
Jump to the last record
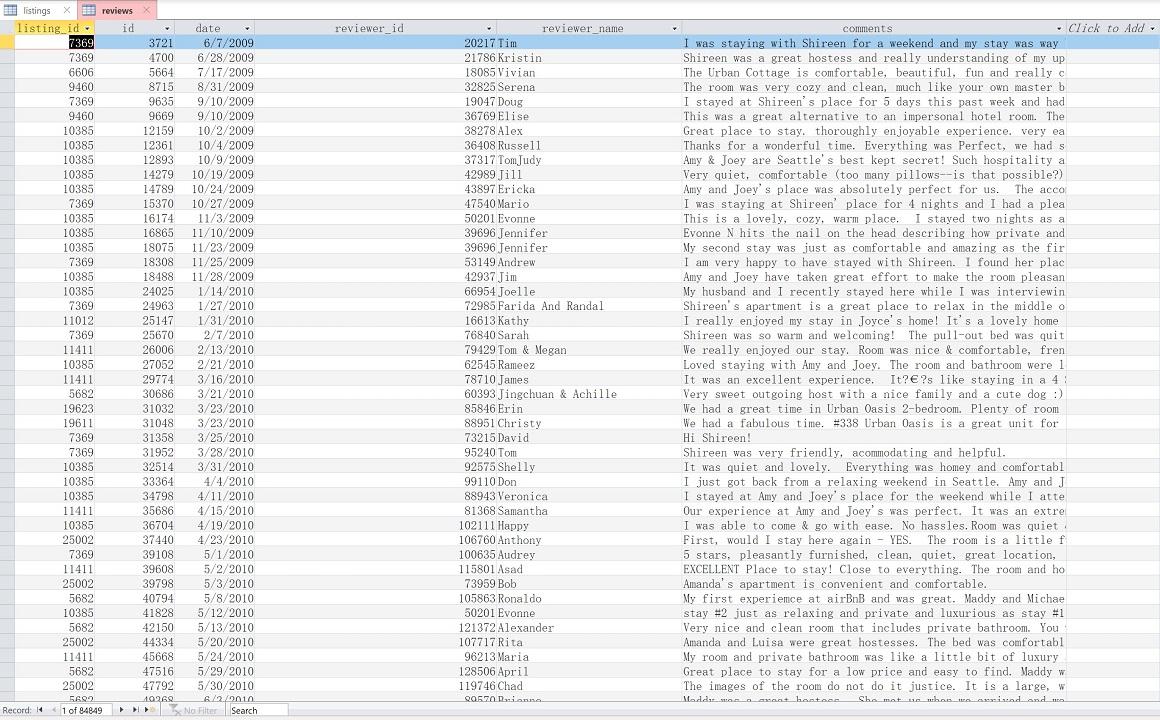135,710
